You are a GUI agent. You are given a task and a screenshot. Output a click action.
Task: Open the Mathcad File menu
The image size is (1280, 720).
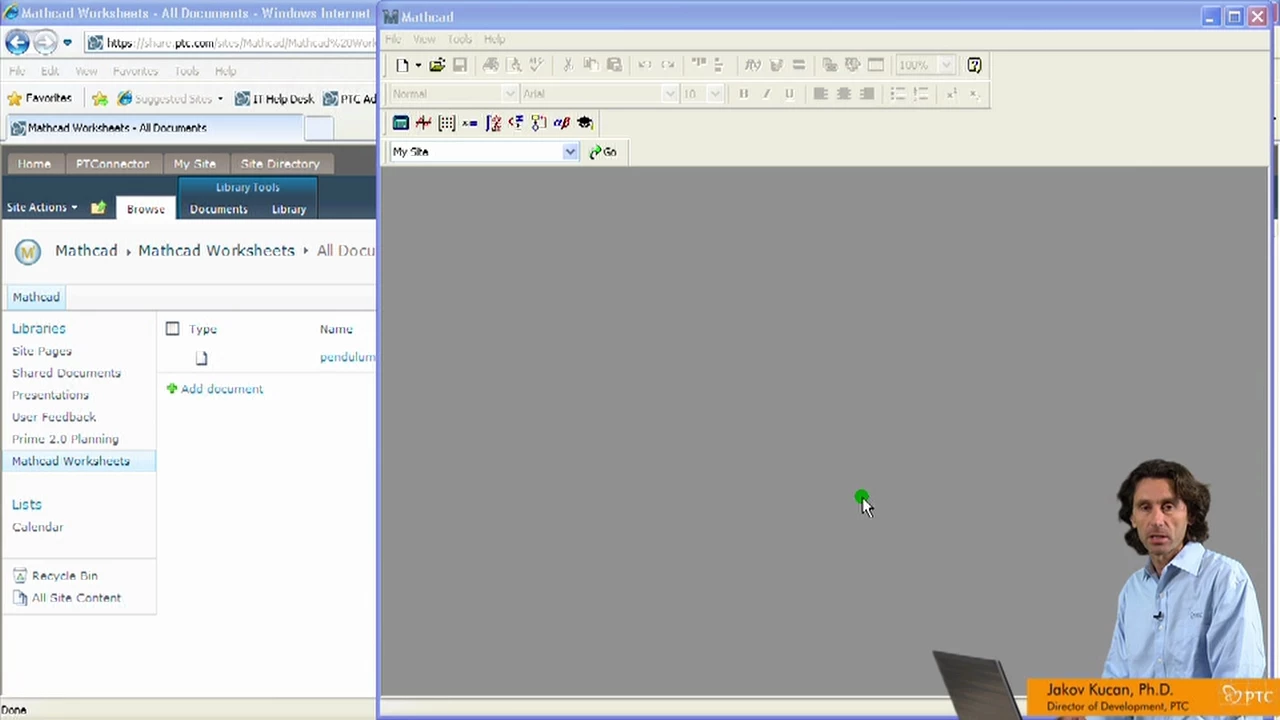click(x=392, y=40)
